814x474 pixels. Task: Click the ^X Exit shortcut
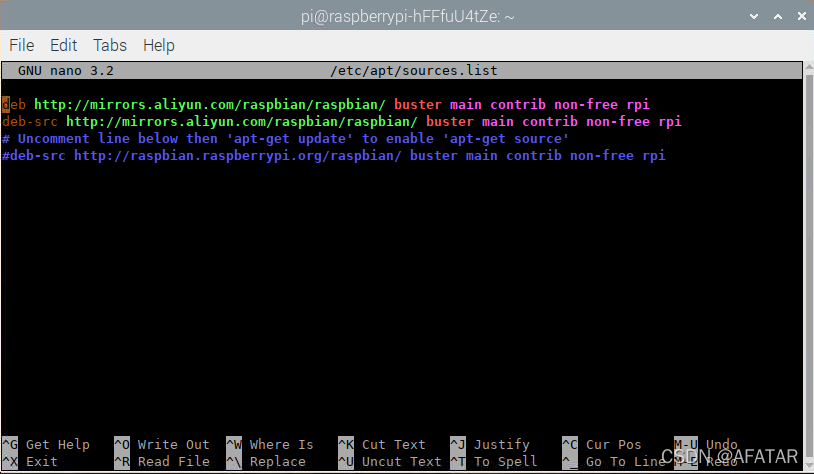(x=30, y=462)
